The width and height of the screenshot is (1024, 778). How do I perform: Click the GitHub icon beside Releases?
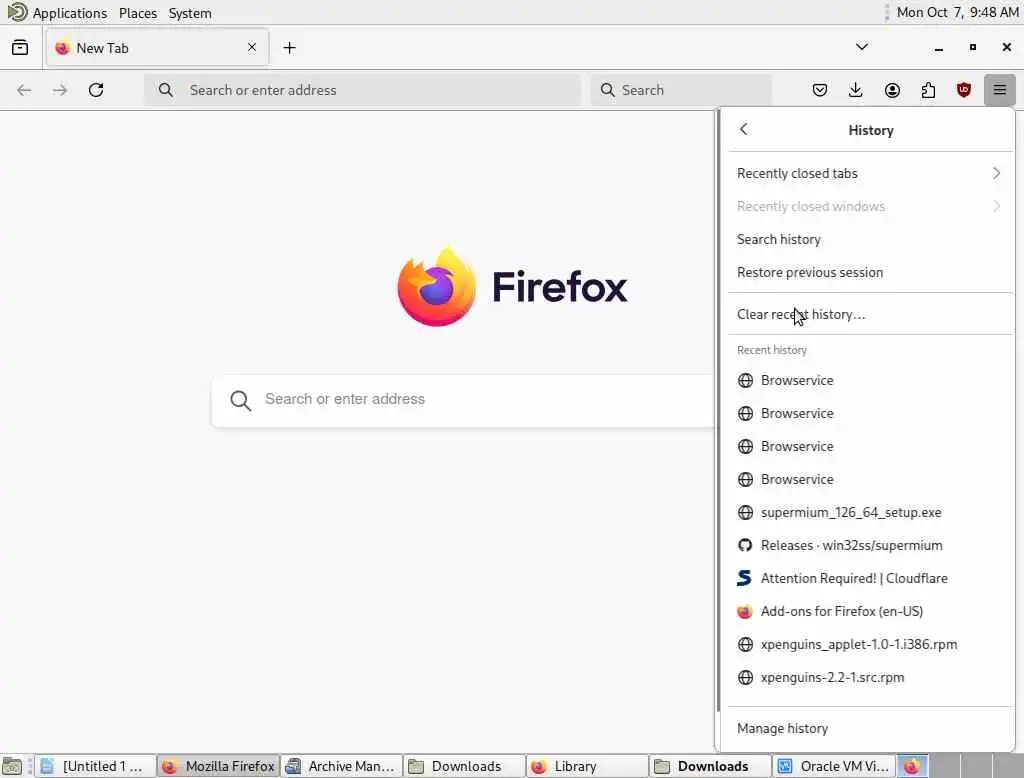click(745, 545)
